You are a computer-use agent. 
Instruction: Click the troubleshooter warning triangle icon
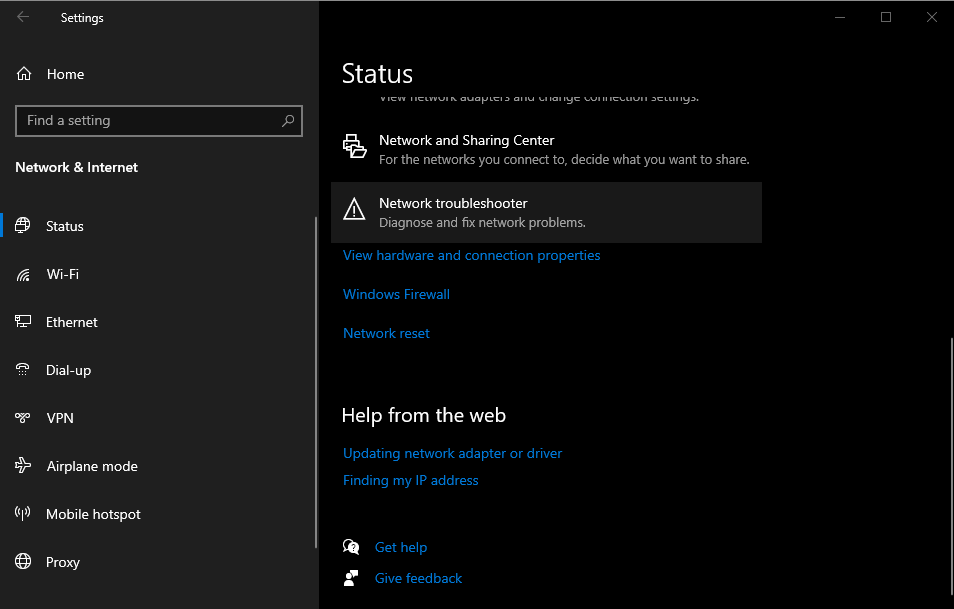tap(354, 210)
